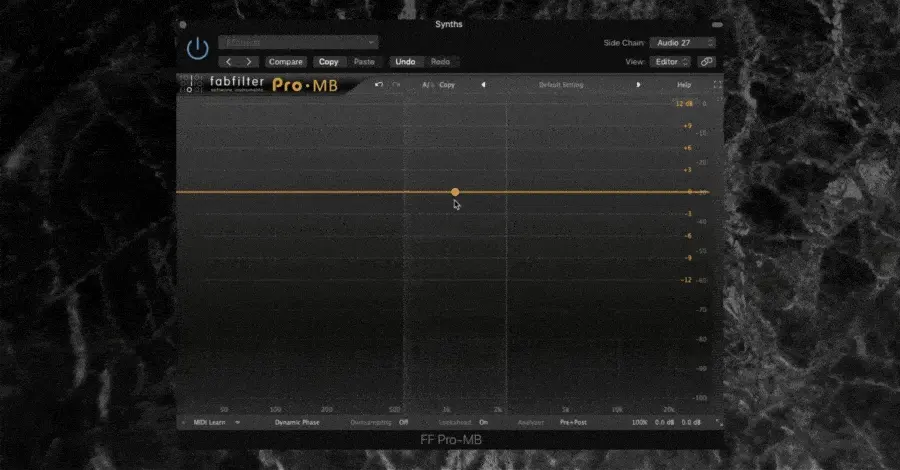Viewport: 900px width, 470px height.
Task: Click the +9 dB scale label
Action: [x=687, y=126]
